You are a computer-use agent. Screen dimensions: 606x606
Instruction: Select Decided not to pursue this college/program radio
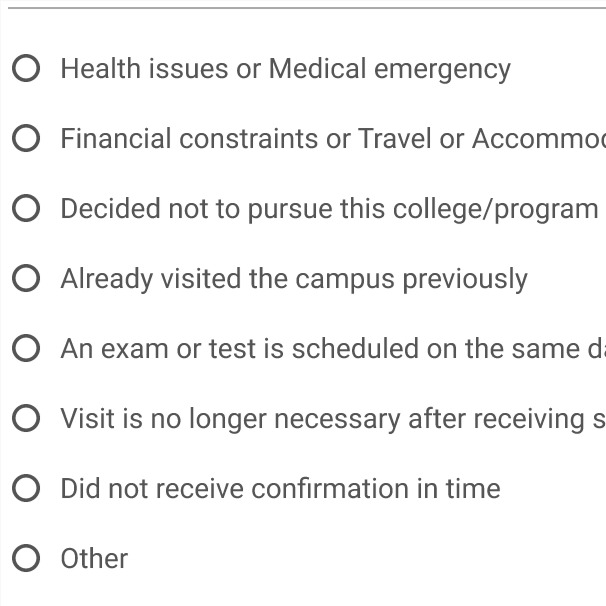coord(28,209)
